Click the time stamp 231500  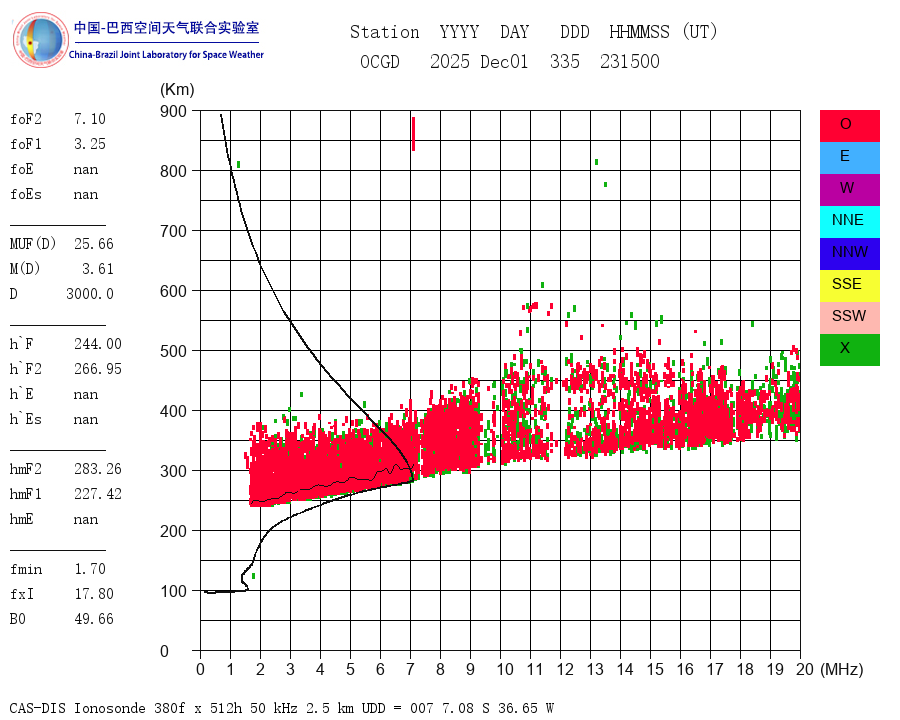(x=630, y=61)
